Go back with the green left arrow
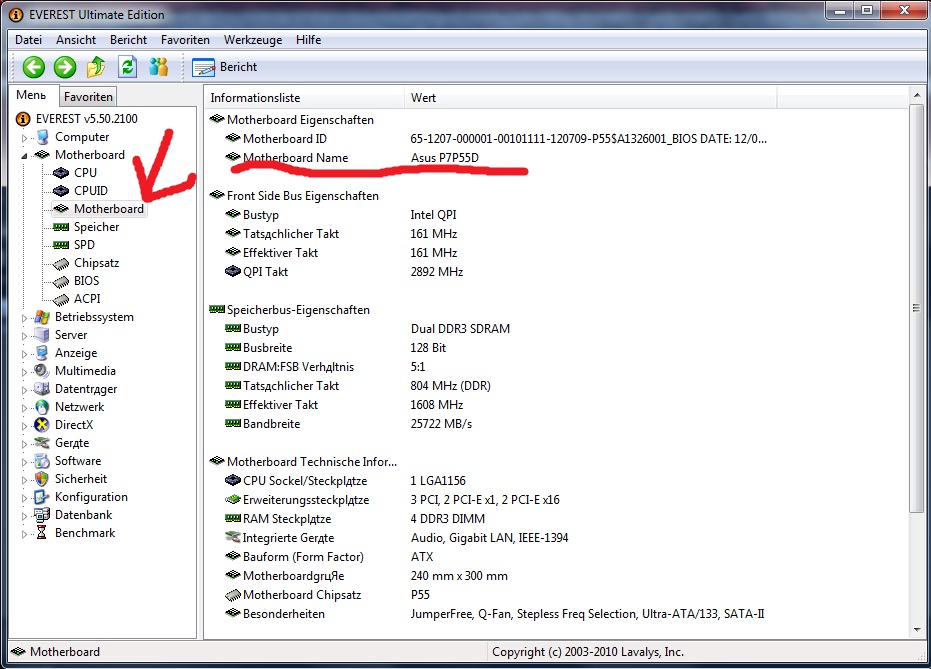 pyautogui.click(x=34, y=67)
